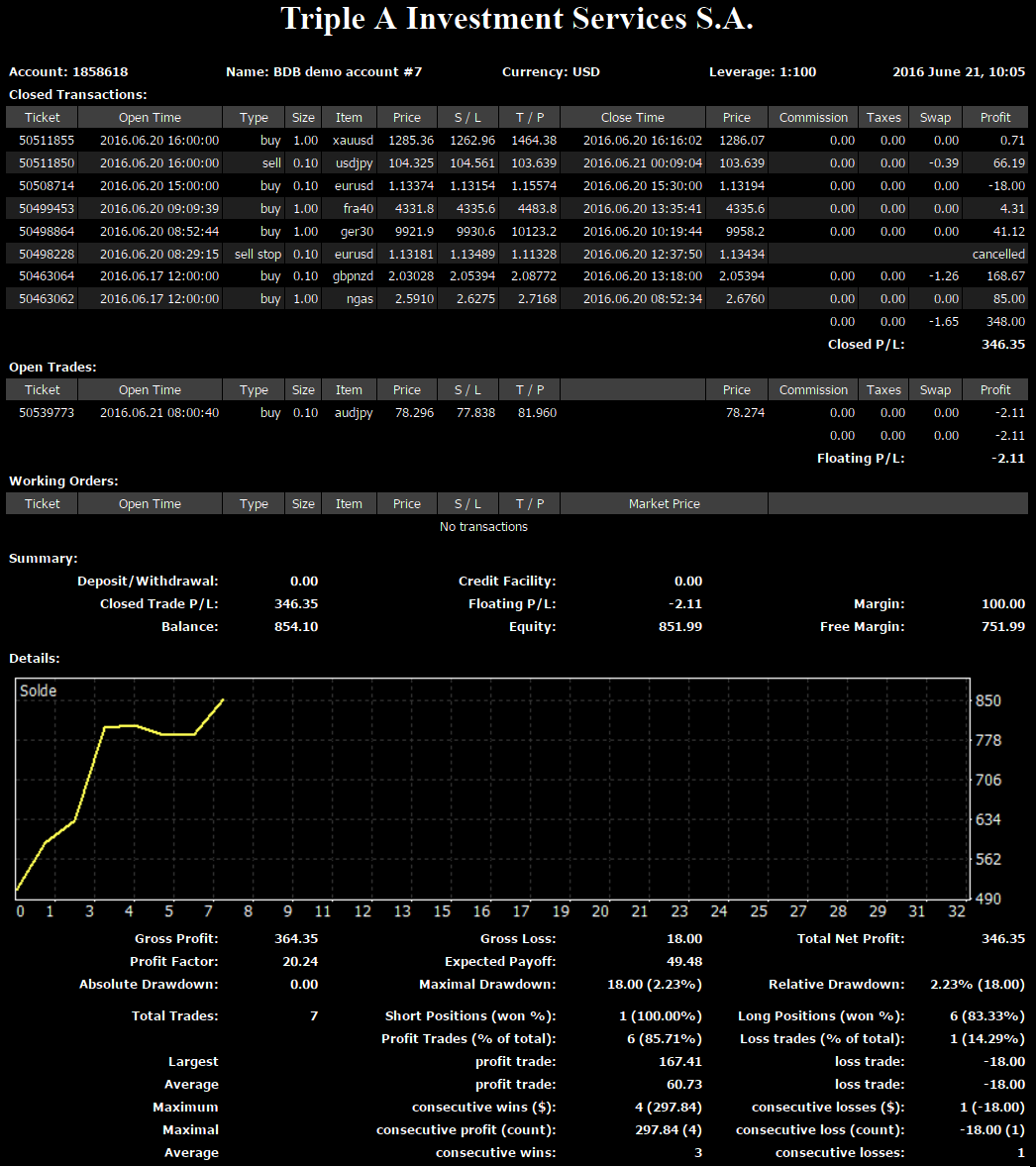Click the ger30 item cell
The height and width of the screenshot is (1167, 1036).
(x=358, y=232)
